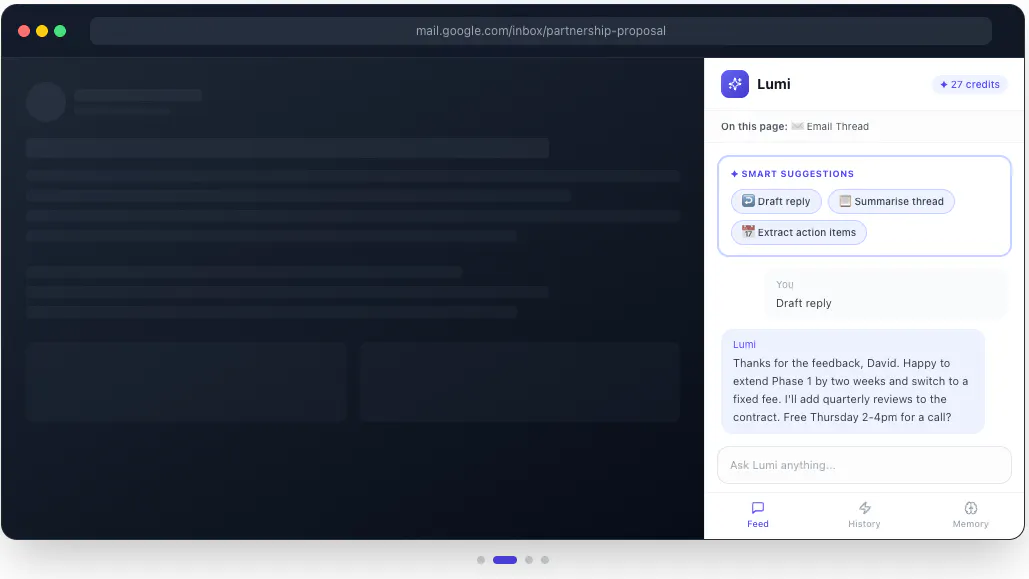Click the History lightning bolt icon
This screenshot has height=579, width=1029.
tap(864, 507)
